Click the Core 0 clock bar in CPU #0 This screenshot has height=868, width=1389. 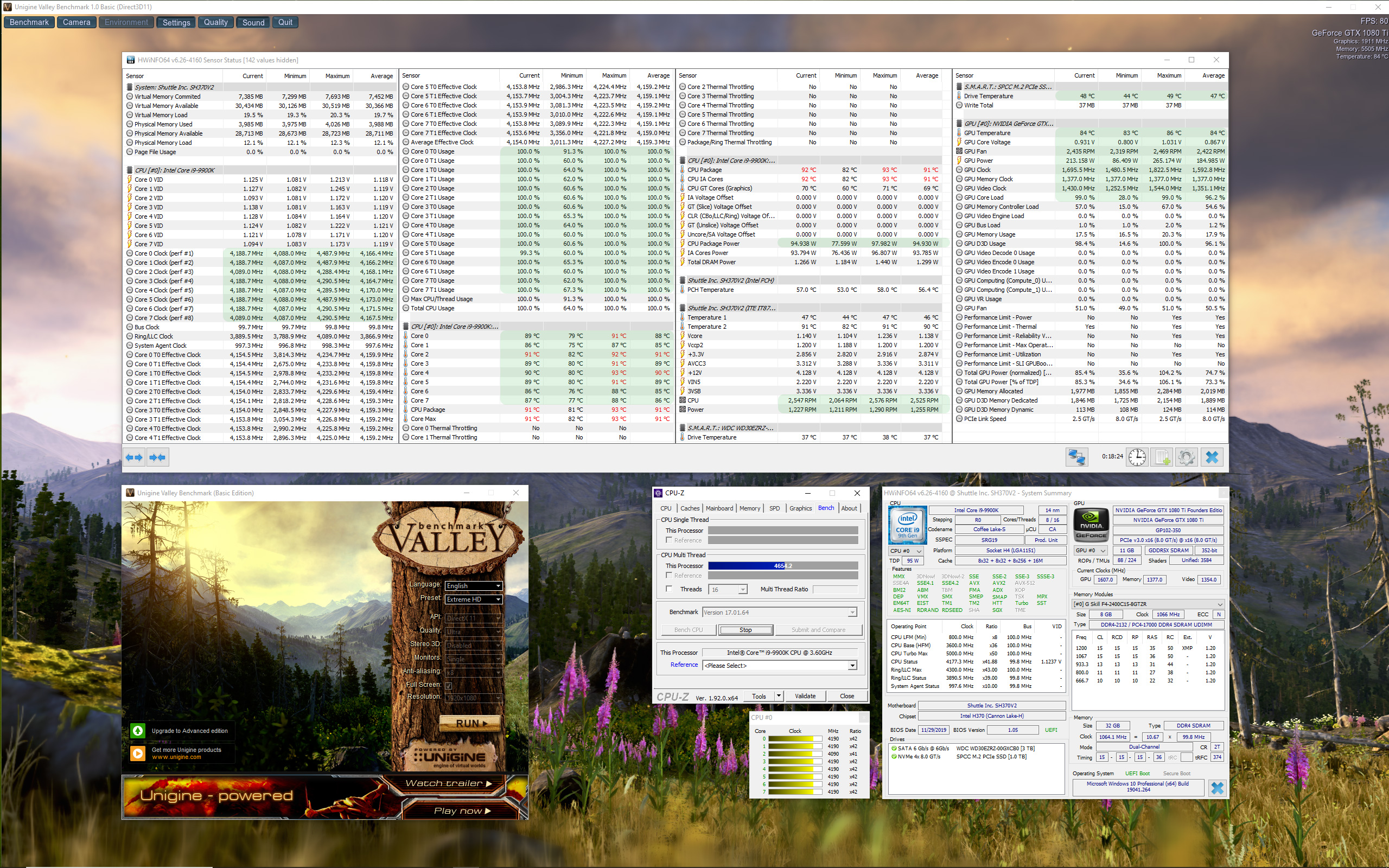795,739
